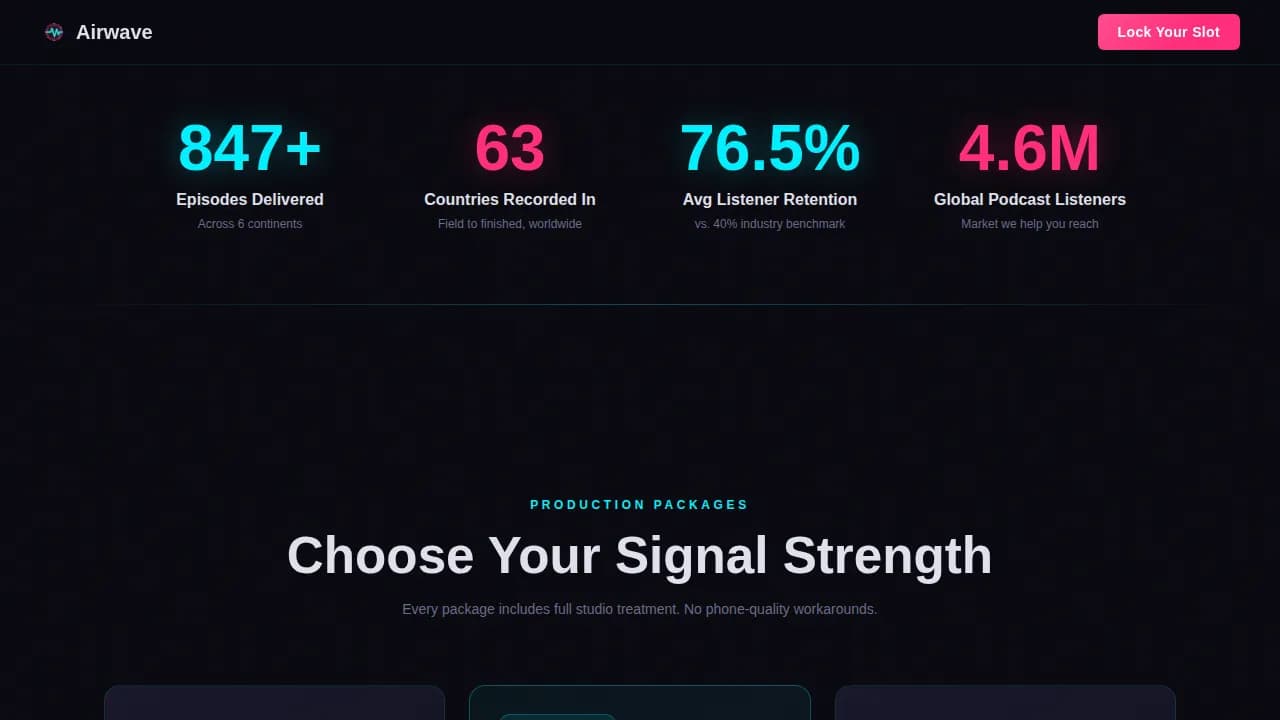Click the Production Packages section label
The height and width of the screenshot is (720, 1280).
[x=639, y=505]
